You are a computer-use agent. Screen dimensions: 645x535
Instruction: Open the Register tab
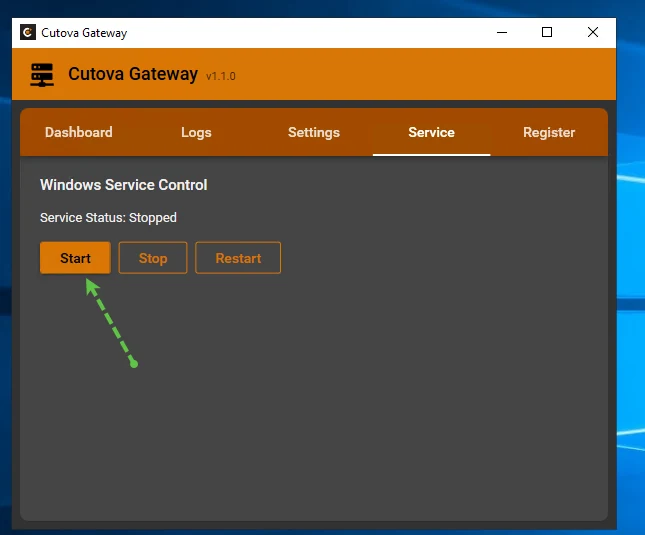tap(549, 132)
